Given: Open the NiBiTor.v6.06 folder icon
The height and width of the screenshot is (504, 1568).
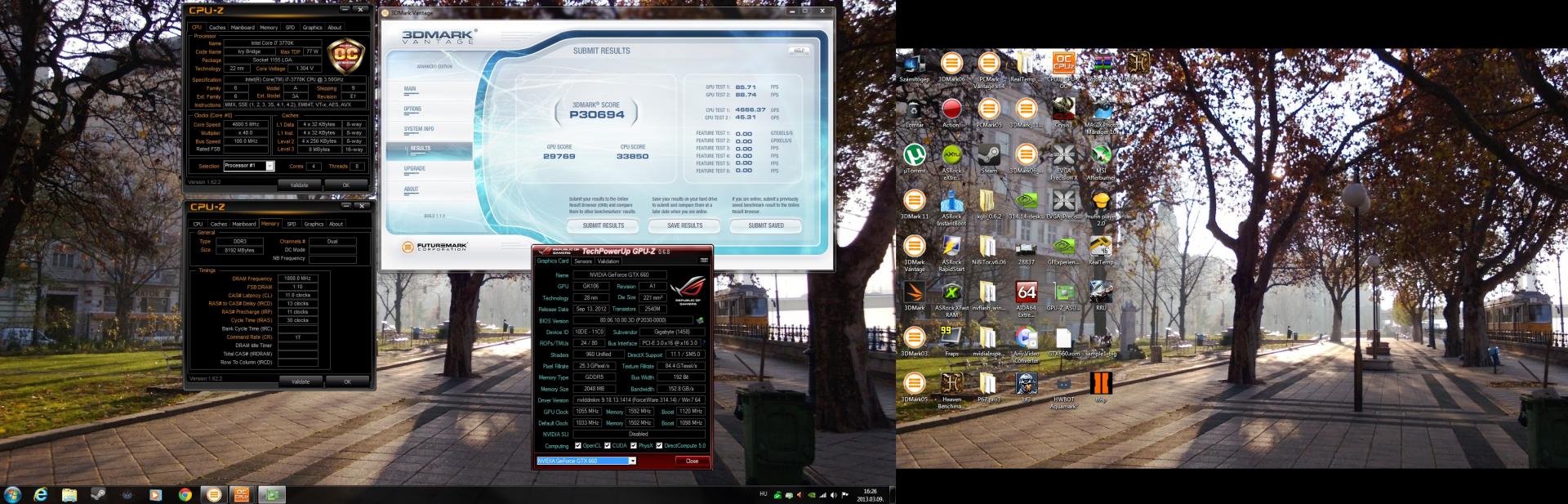Looking at the screenshot, I should (x=988, y=249).
